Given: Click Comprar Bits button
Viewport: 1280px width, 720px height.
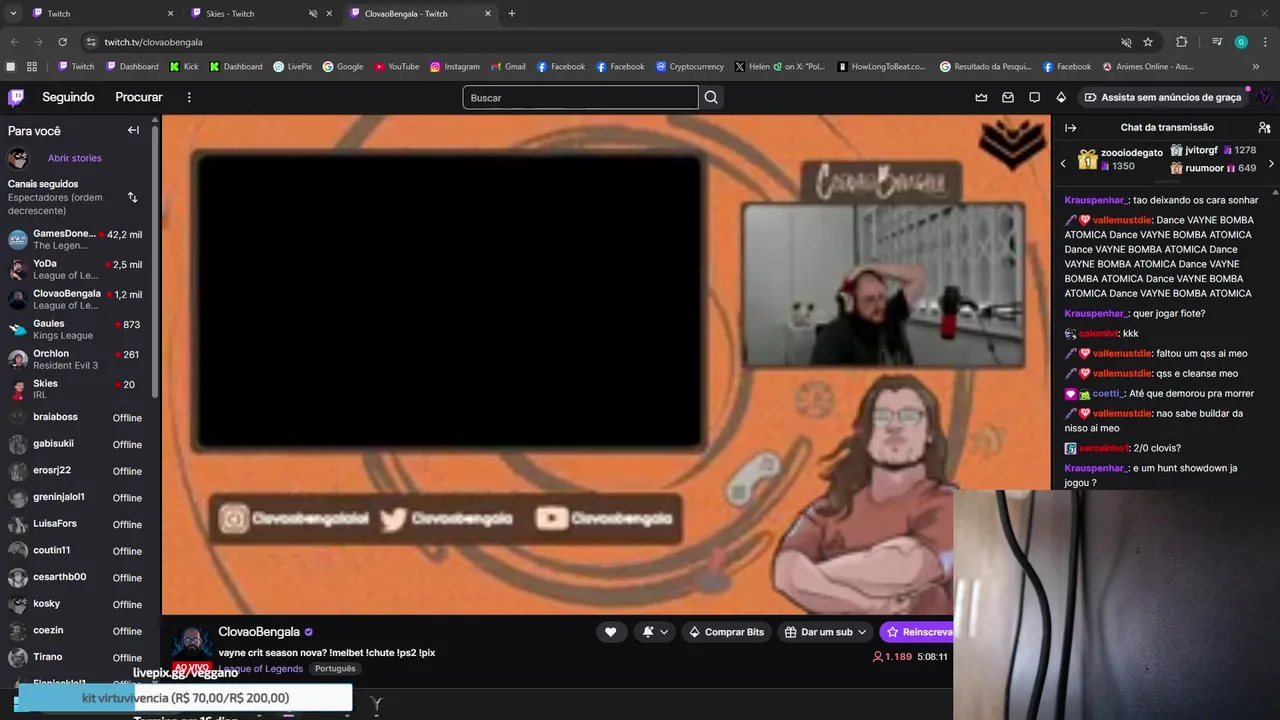Looking at the screenshot, I should click(727, 632).
